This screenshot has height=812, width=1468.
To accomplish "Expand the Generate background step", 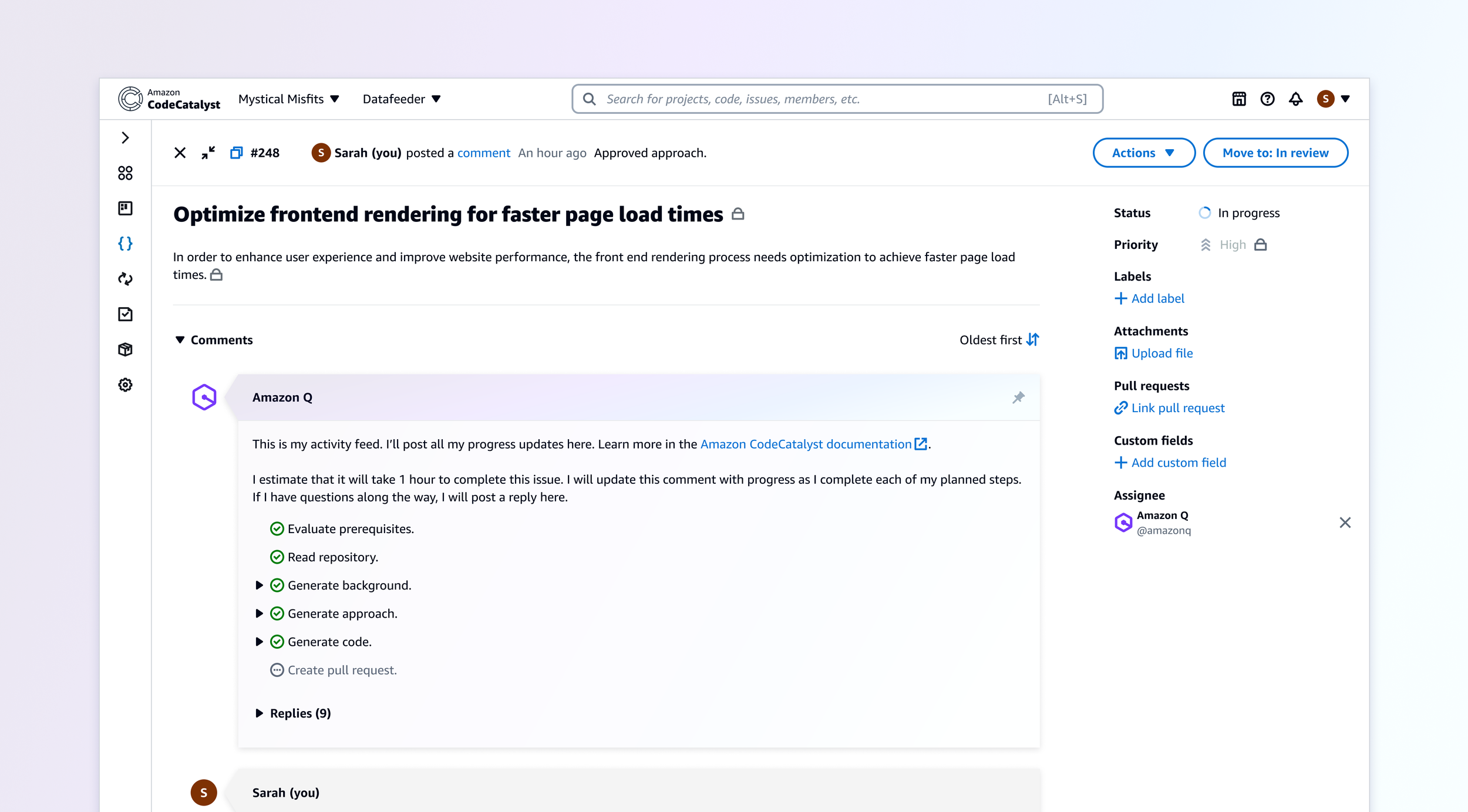I will click(259, 585).
